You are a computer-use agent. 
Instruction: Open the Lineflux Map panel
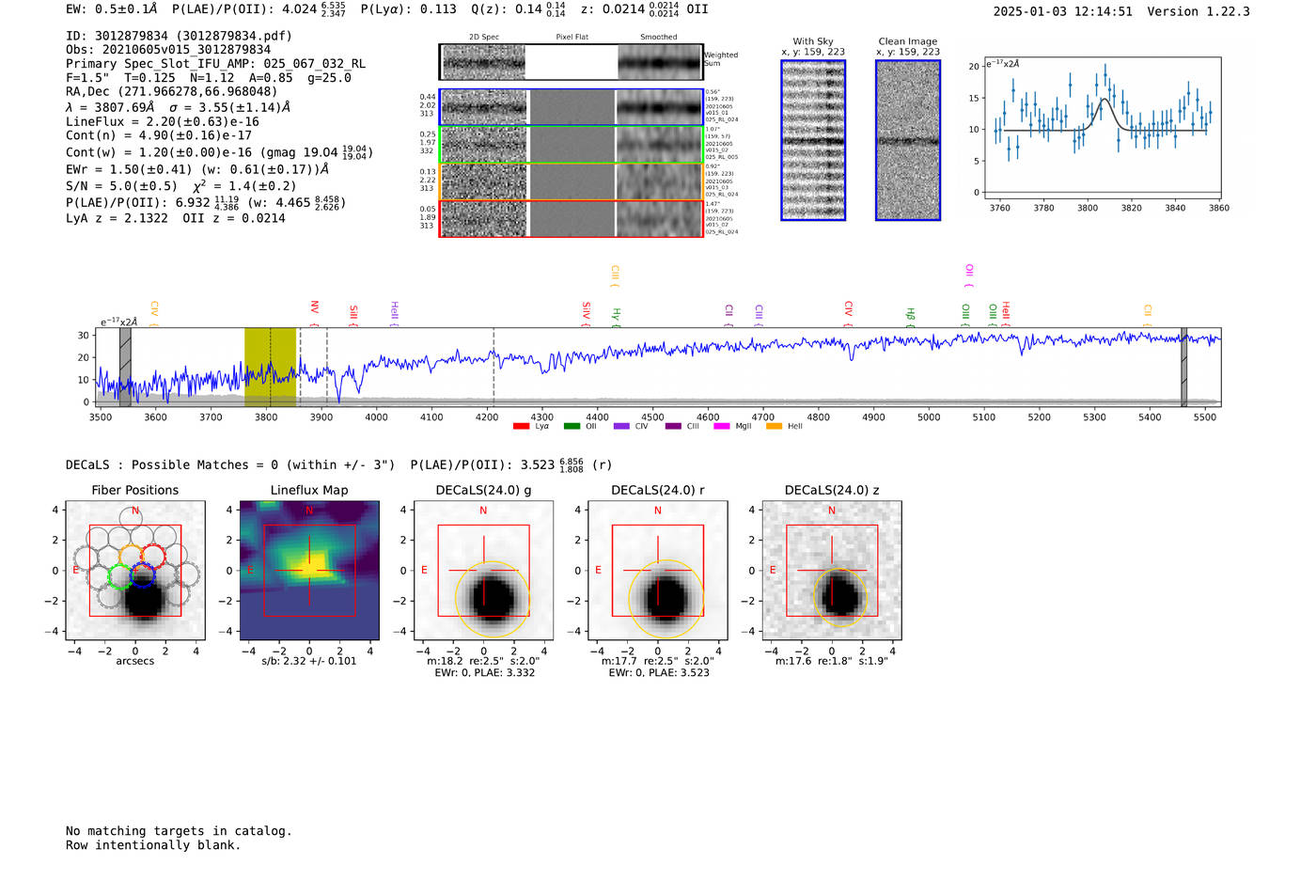(x=309, y=569)
